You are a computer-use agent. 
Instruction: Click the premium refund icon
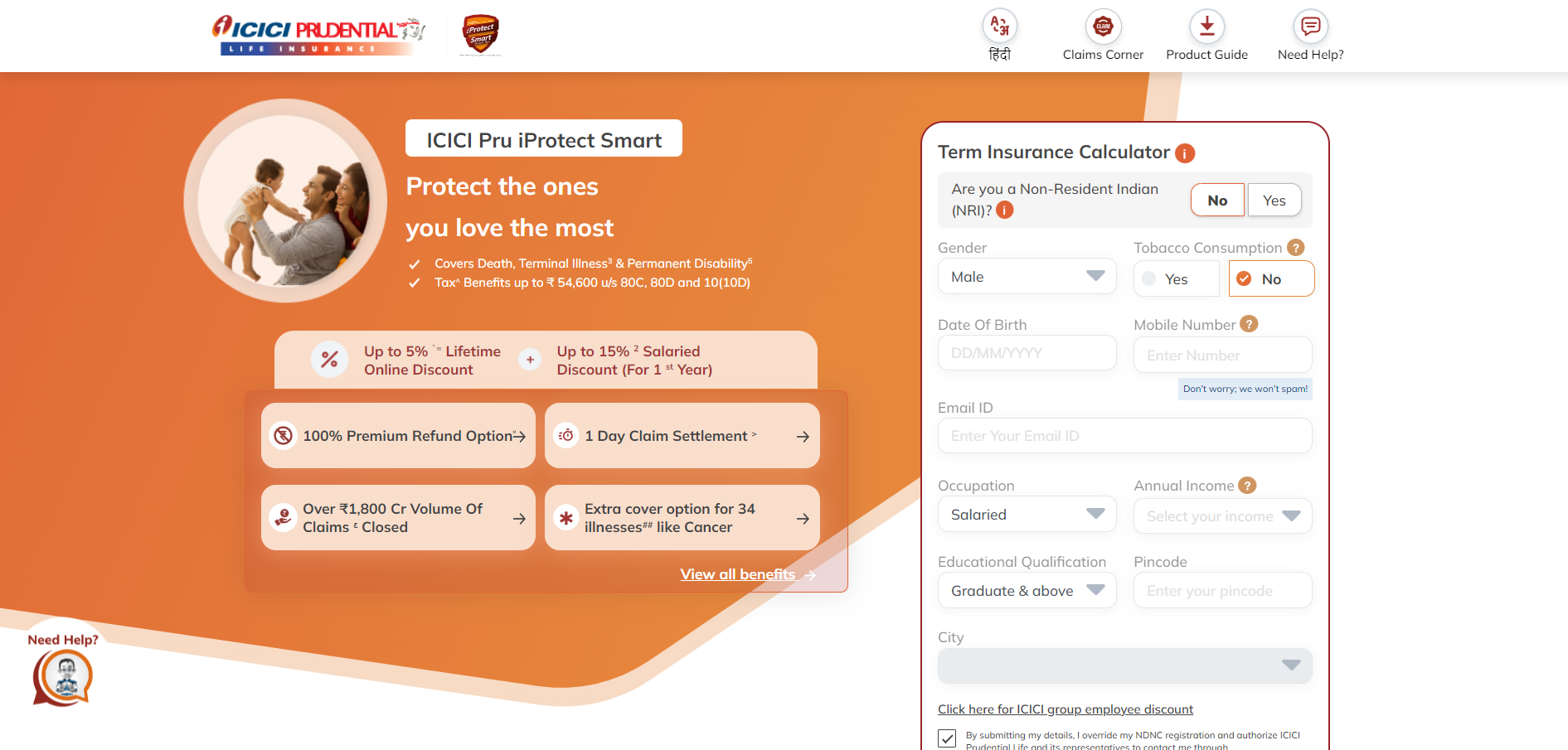[x=283, y=435]
